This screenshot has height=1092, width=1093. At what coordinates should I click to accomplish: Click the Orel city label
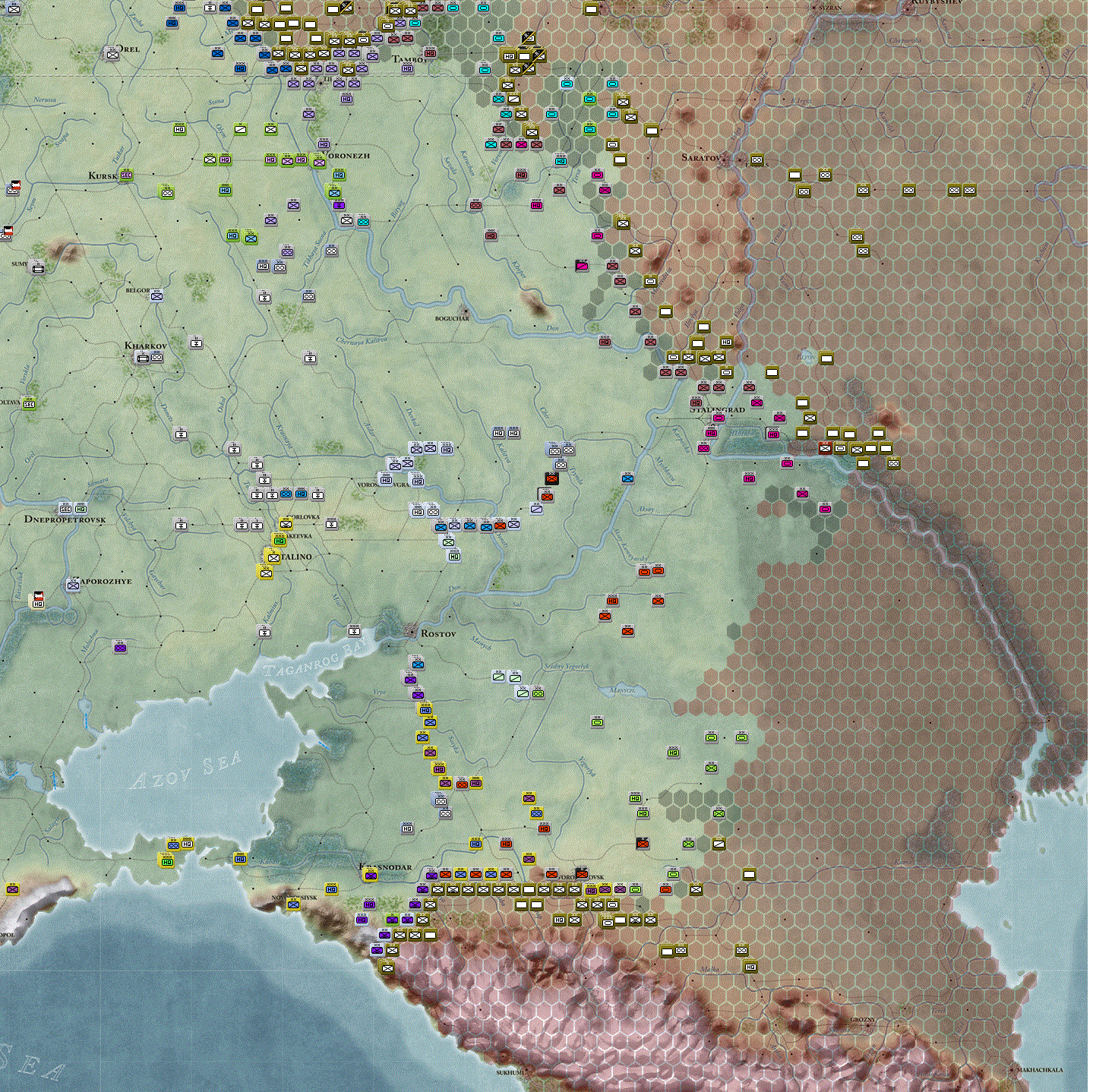[x=128, y=49]
